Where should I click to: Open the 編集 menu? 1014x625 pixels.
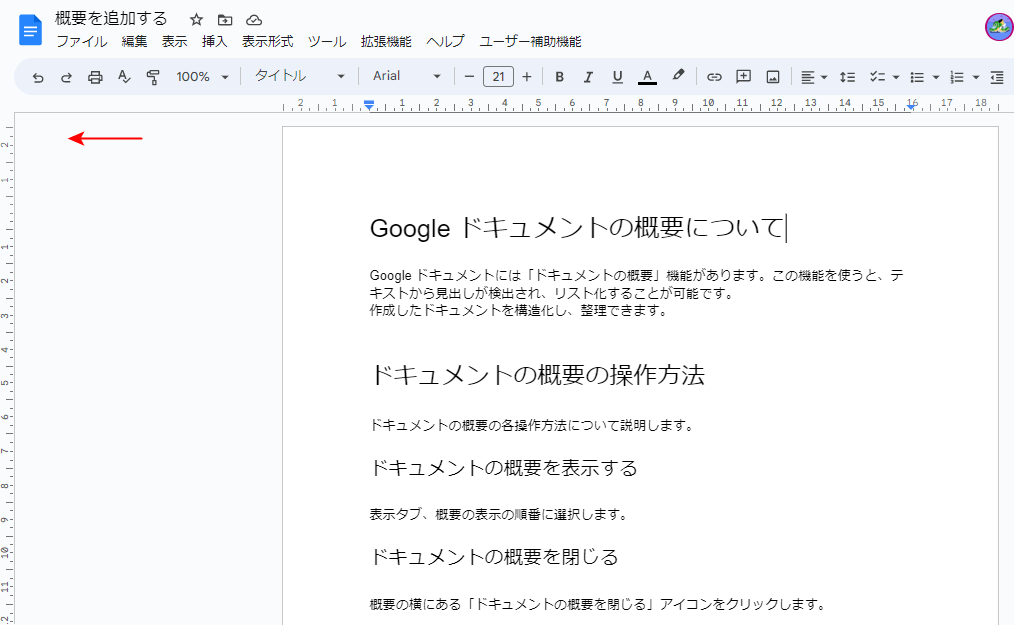click(135, 41)
